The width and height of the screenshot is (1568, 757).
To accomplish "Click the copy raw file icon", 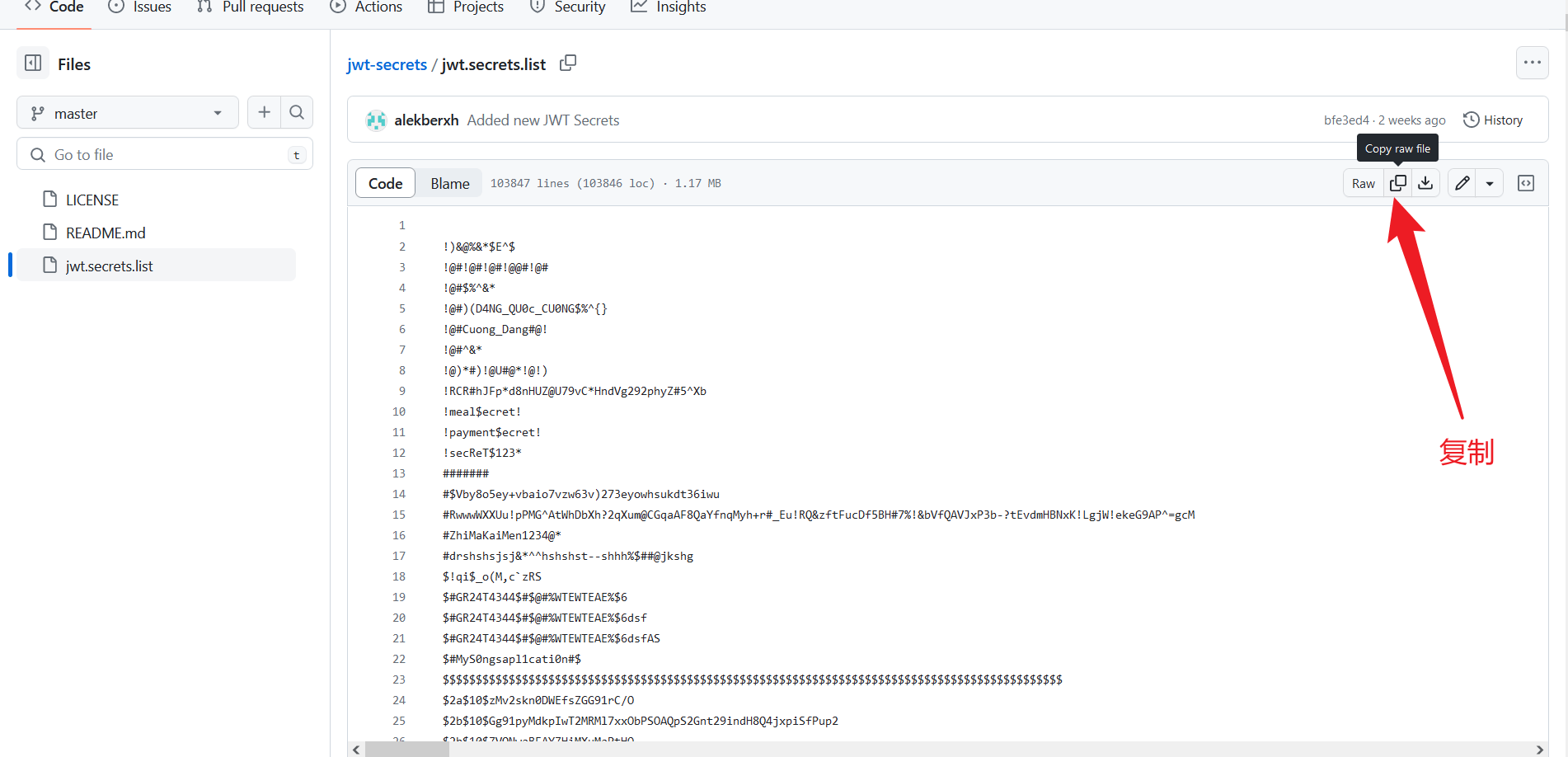I will (1398, 183).
